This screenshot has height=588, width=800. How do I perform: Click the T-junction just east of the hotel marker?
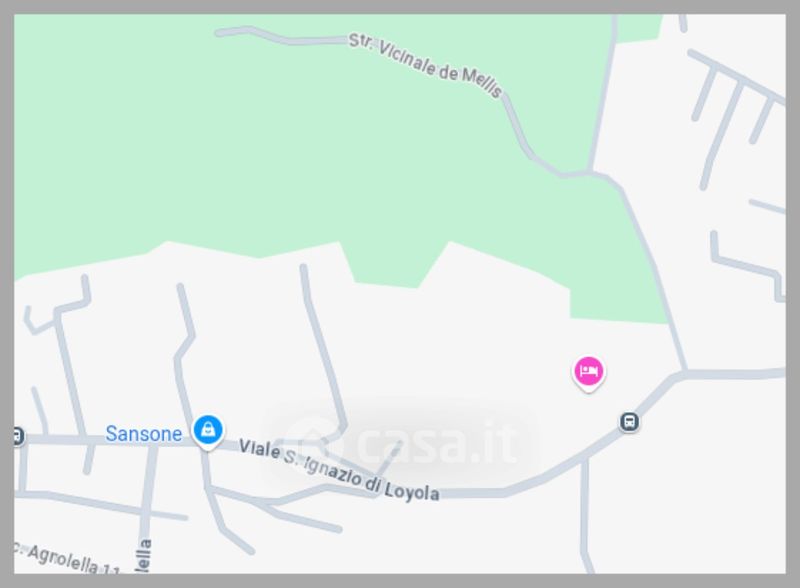(x=684, y=372)
